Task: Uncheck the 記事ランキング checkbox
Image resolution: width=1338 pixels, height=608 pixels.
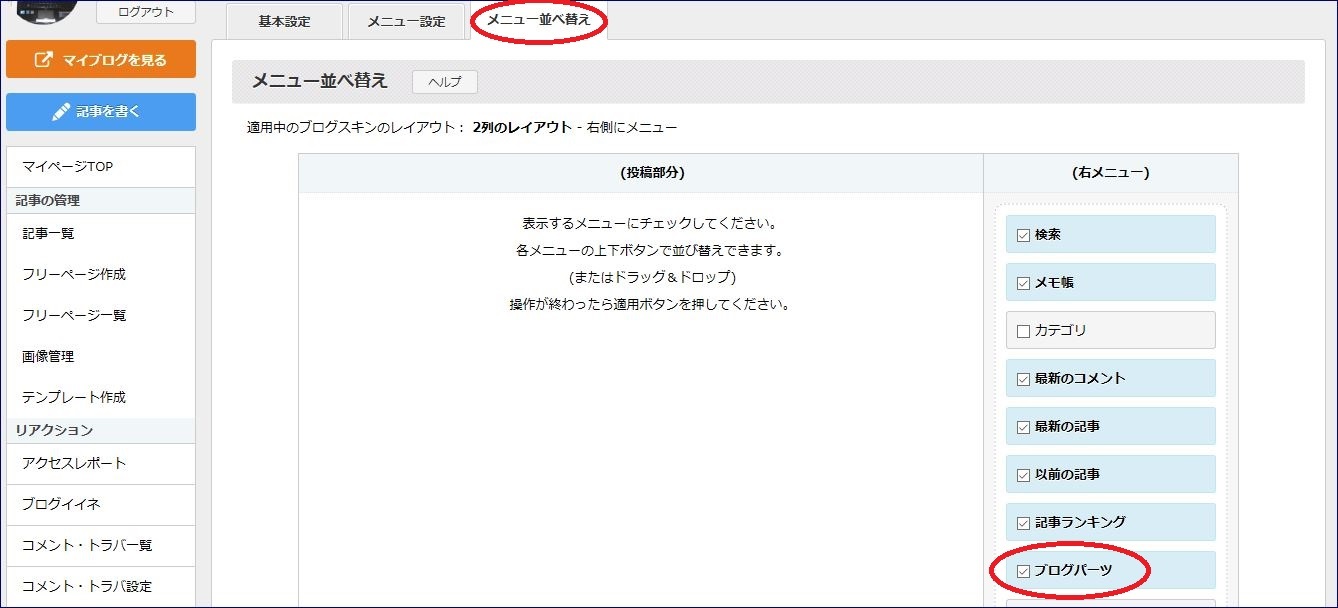Action: coord(1023,523)
